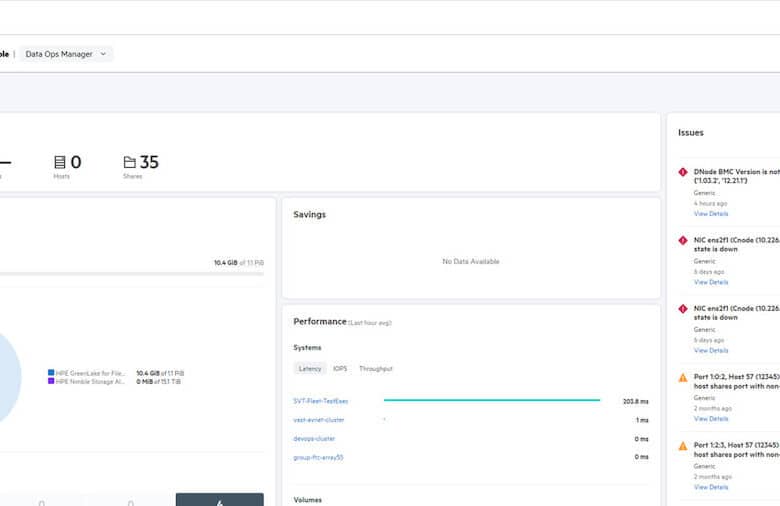Open the devops-cluster system link

314,439
